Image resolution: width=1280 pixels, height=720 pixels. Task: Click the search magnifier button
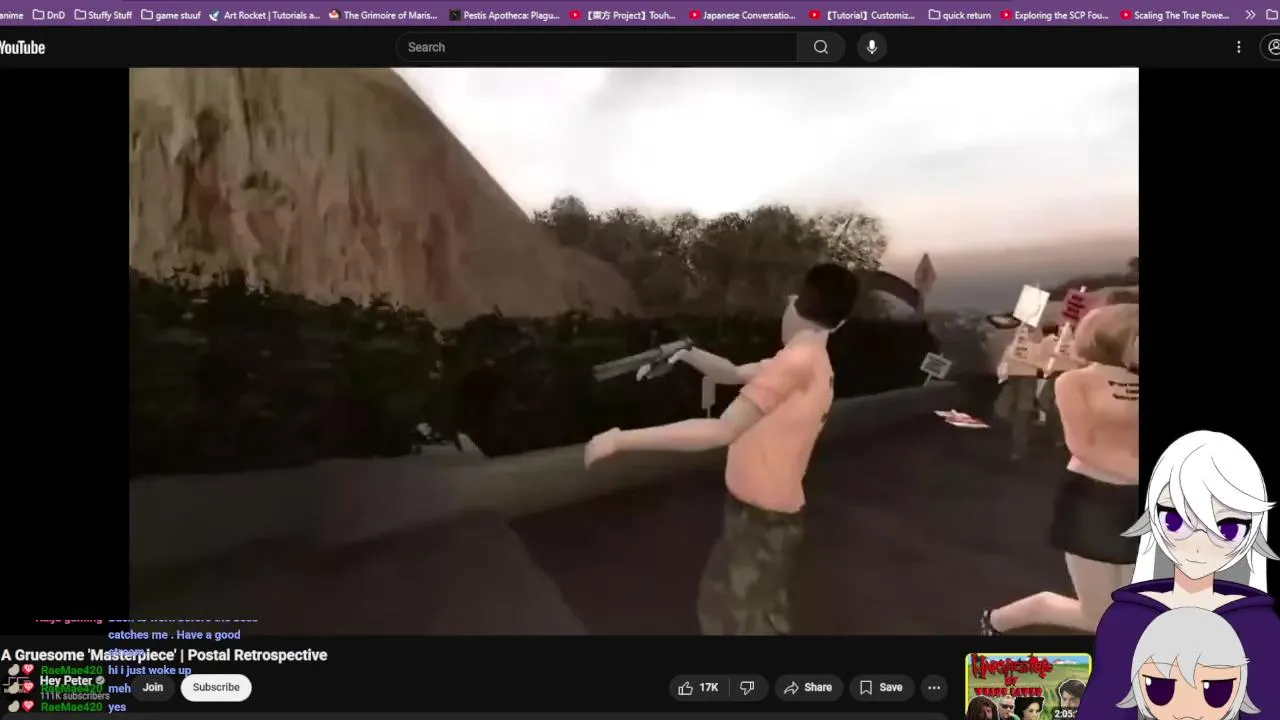click(x=821, y=47)
